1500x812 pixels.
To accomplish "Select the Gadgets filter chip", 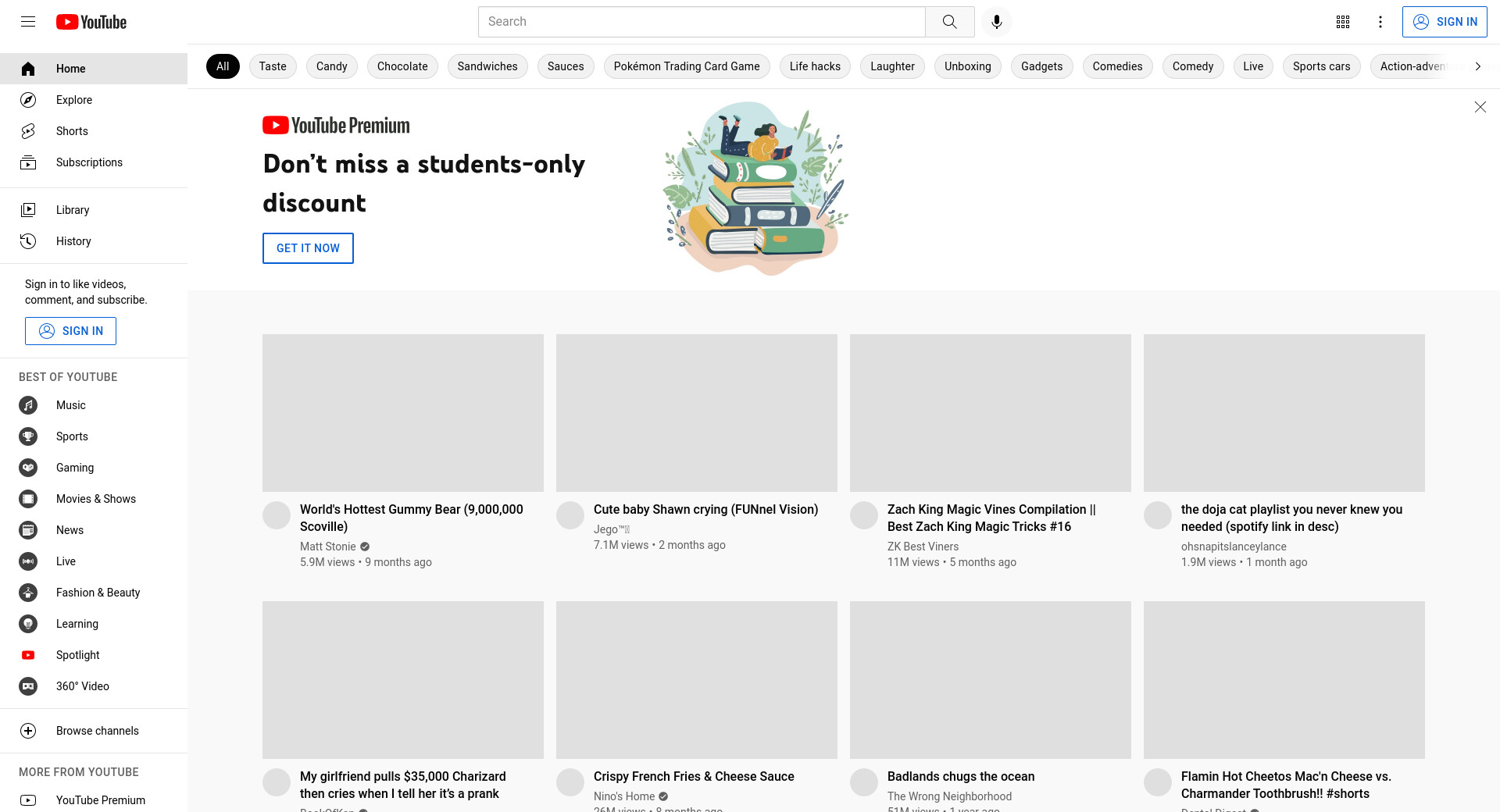I will point(1042,66).
